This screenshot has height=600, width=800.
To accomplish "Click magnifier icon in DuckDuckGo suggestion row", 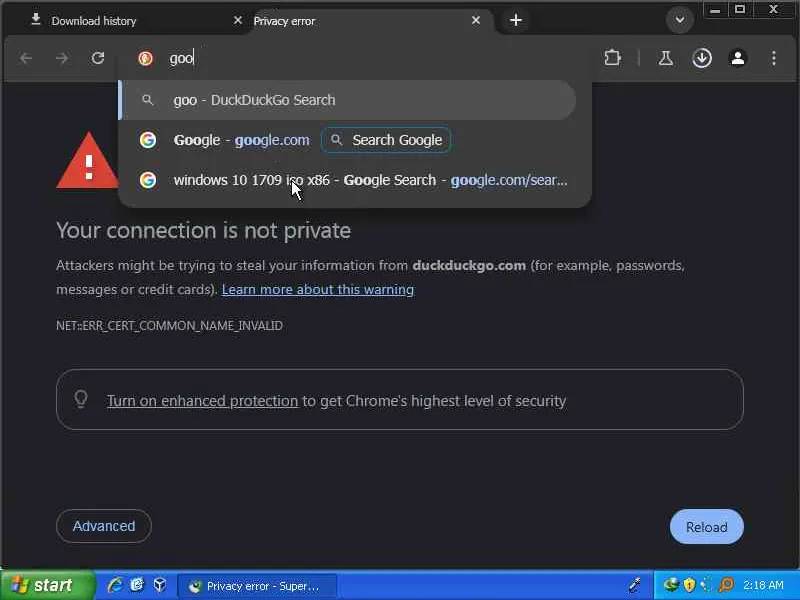I will pos(147,100).
